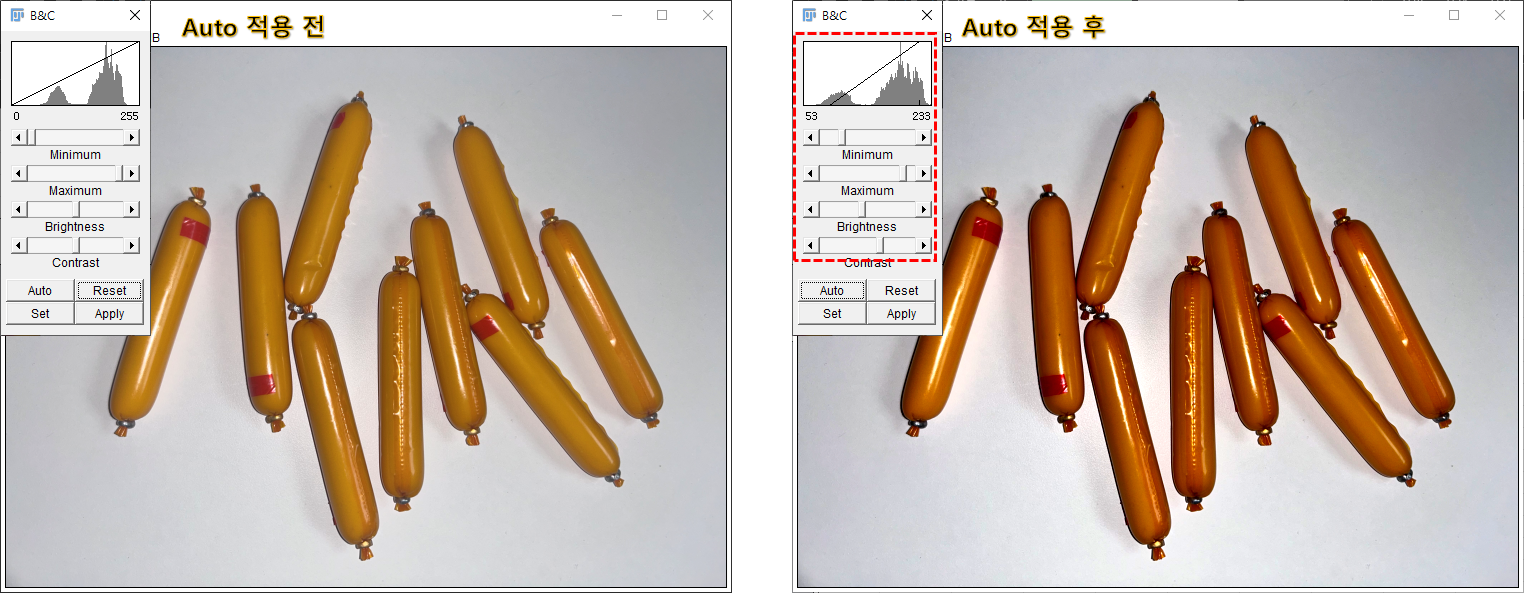
Task: Click histogram plot in the 53–233 B&C window
Action: [x=867, y=73]
